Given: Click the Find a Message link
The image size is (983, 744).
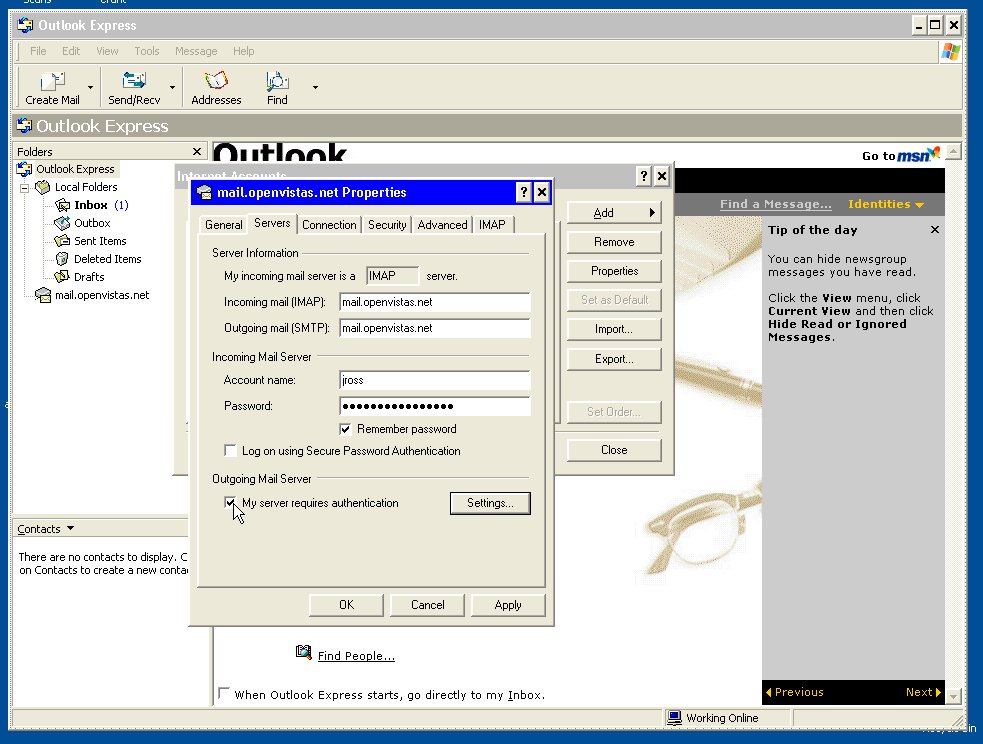Looking at the screenshot, I should tap(775, 204).
